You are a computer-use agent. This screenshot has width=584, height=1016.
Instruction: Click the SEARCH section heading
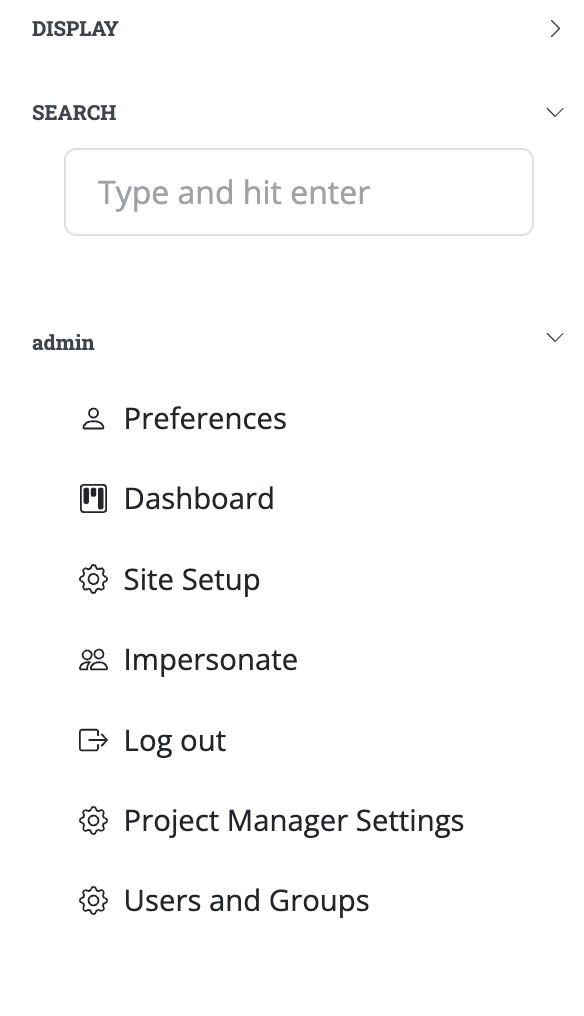(x=75, y=113)
